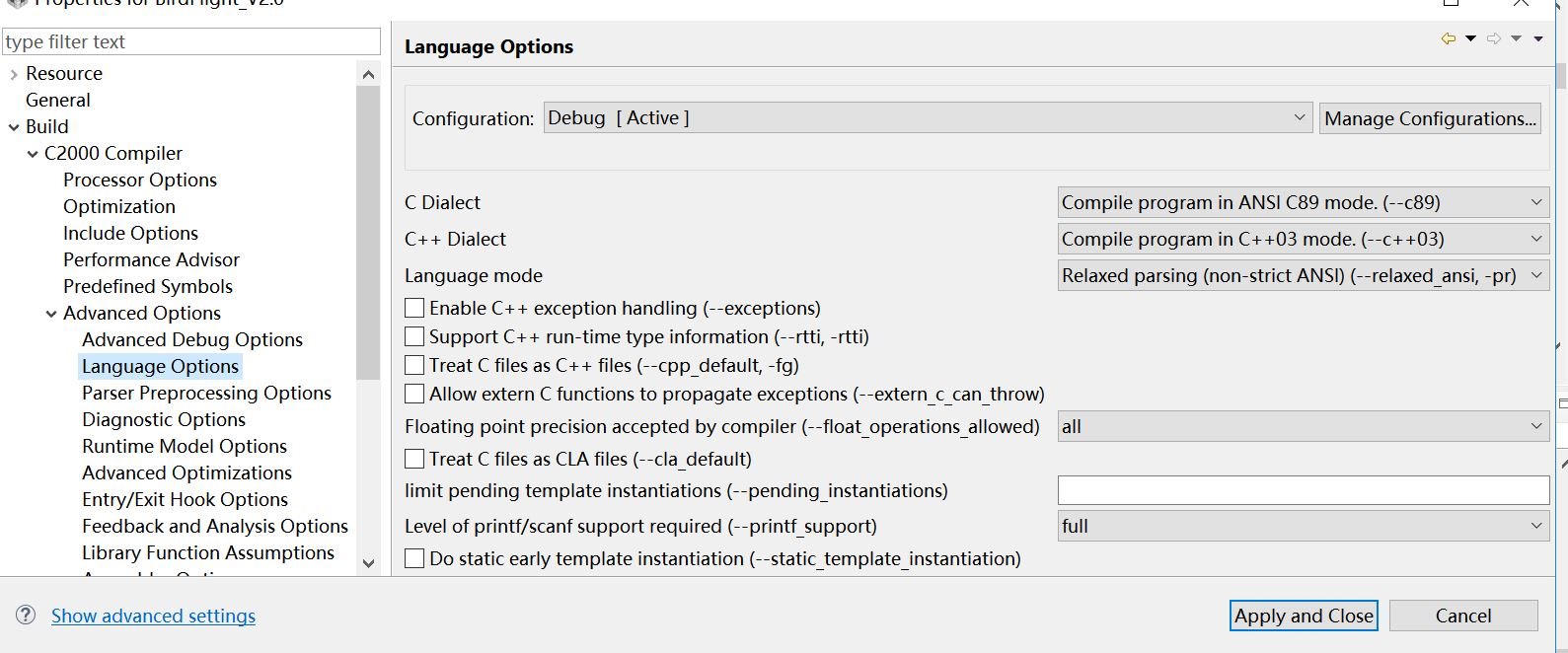
Task: Open the back history dropdown arrow
Action: pos(1470,39)
